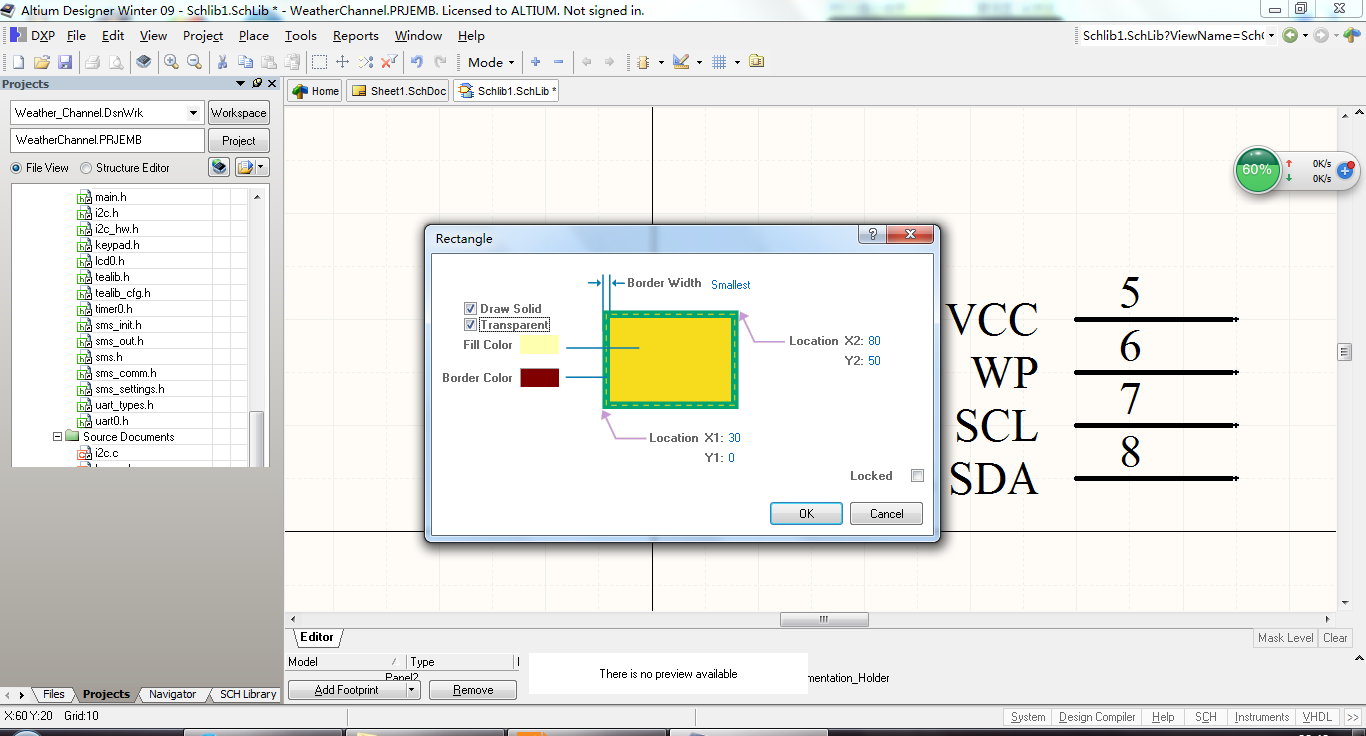This screenshot has width=1366, height=736.
Task: Click the Print Preview toolbar icon
Action: point(116,62)
